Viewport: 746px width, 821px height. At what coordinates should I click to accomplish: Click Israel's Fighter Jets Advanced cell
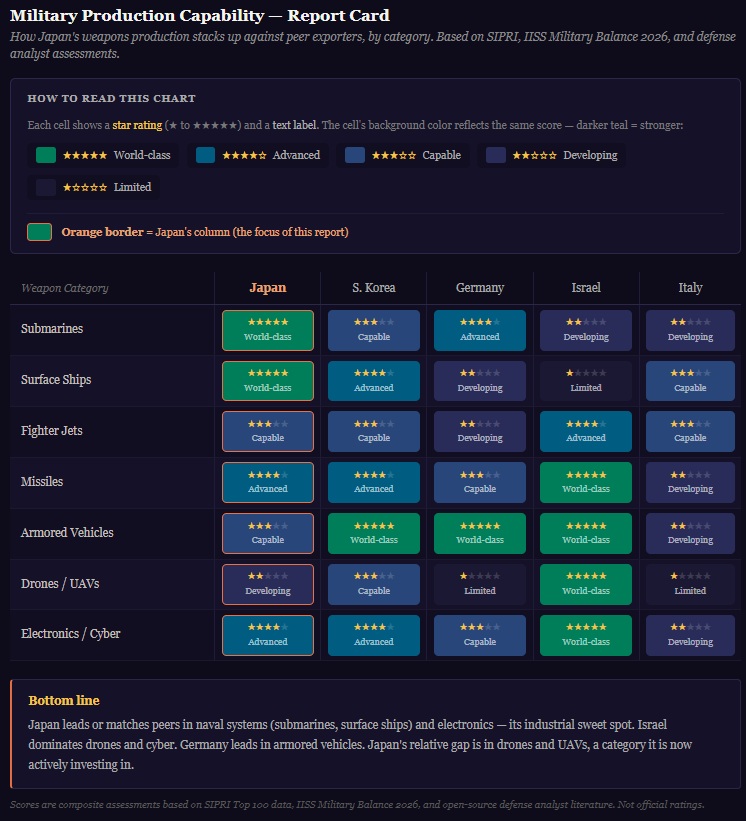[x=586, y=431]
